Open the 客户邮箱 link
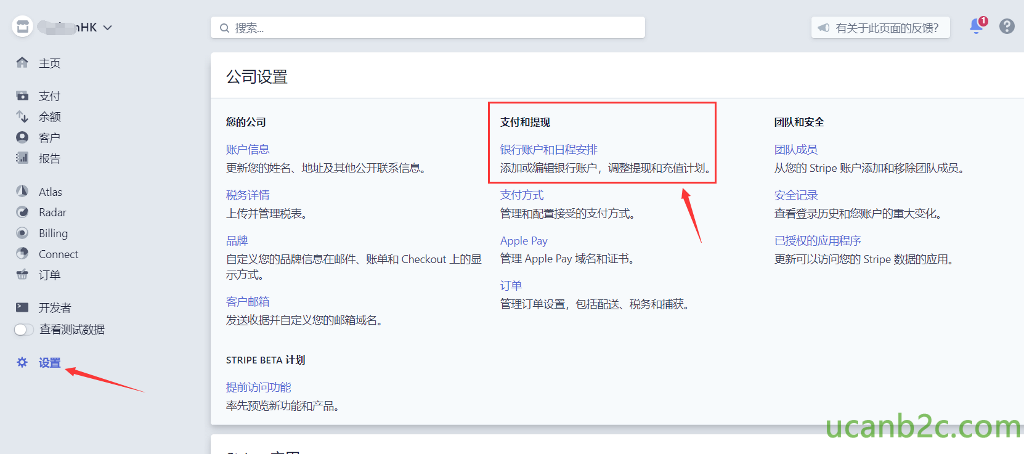This screenshot has height=454, width=1024. (x=248, y=301)
